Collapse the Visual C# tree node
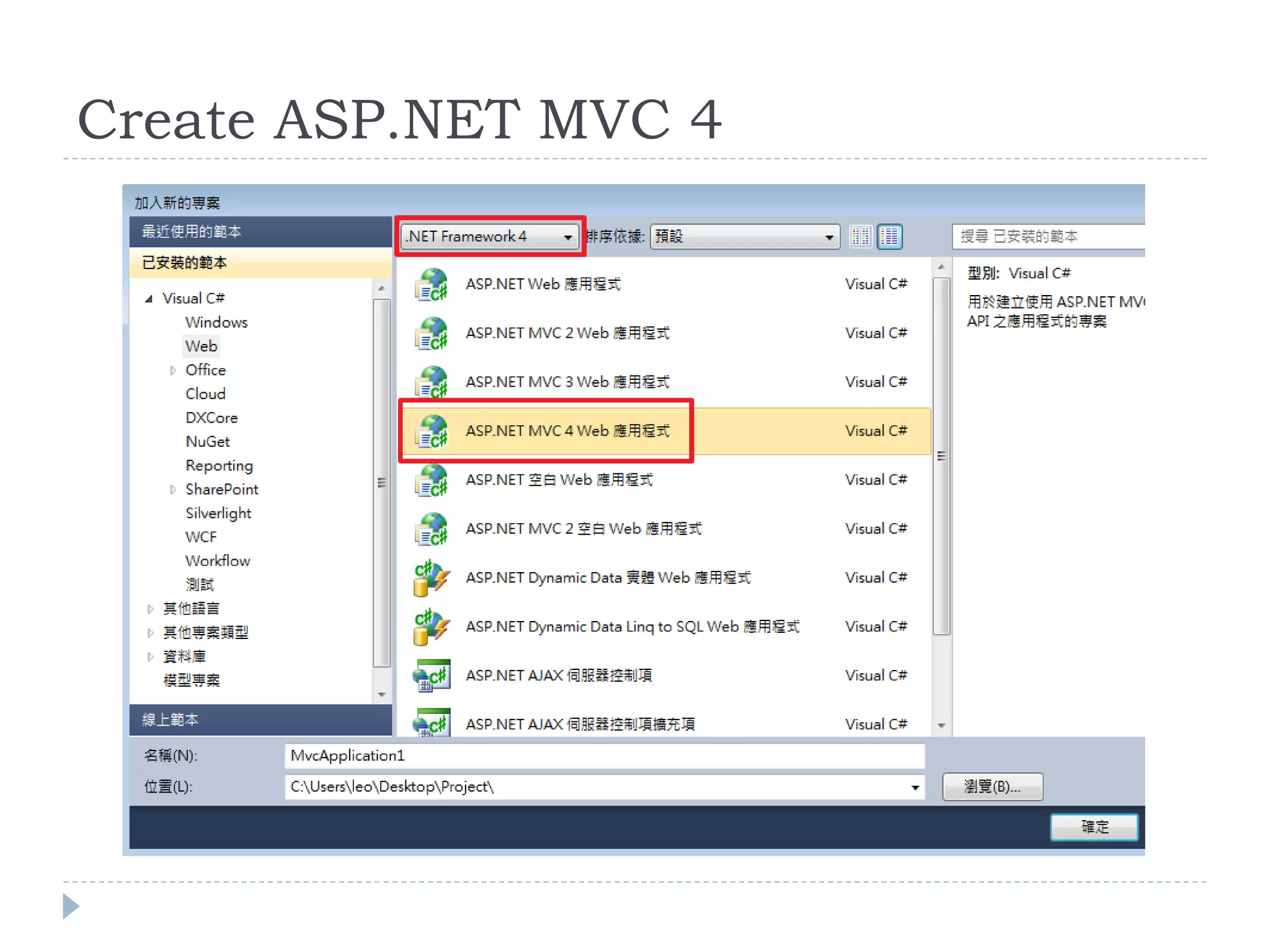This screenshot has width=1270, height=952. point(149,299)
